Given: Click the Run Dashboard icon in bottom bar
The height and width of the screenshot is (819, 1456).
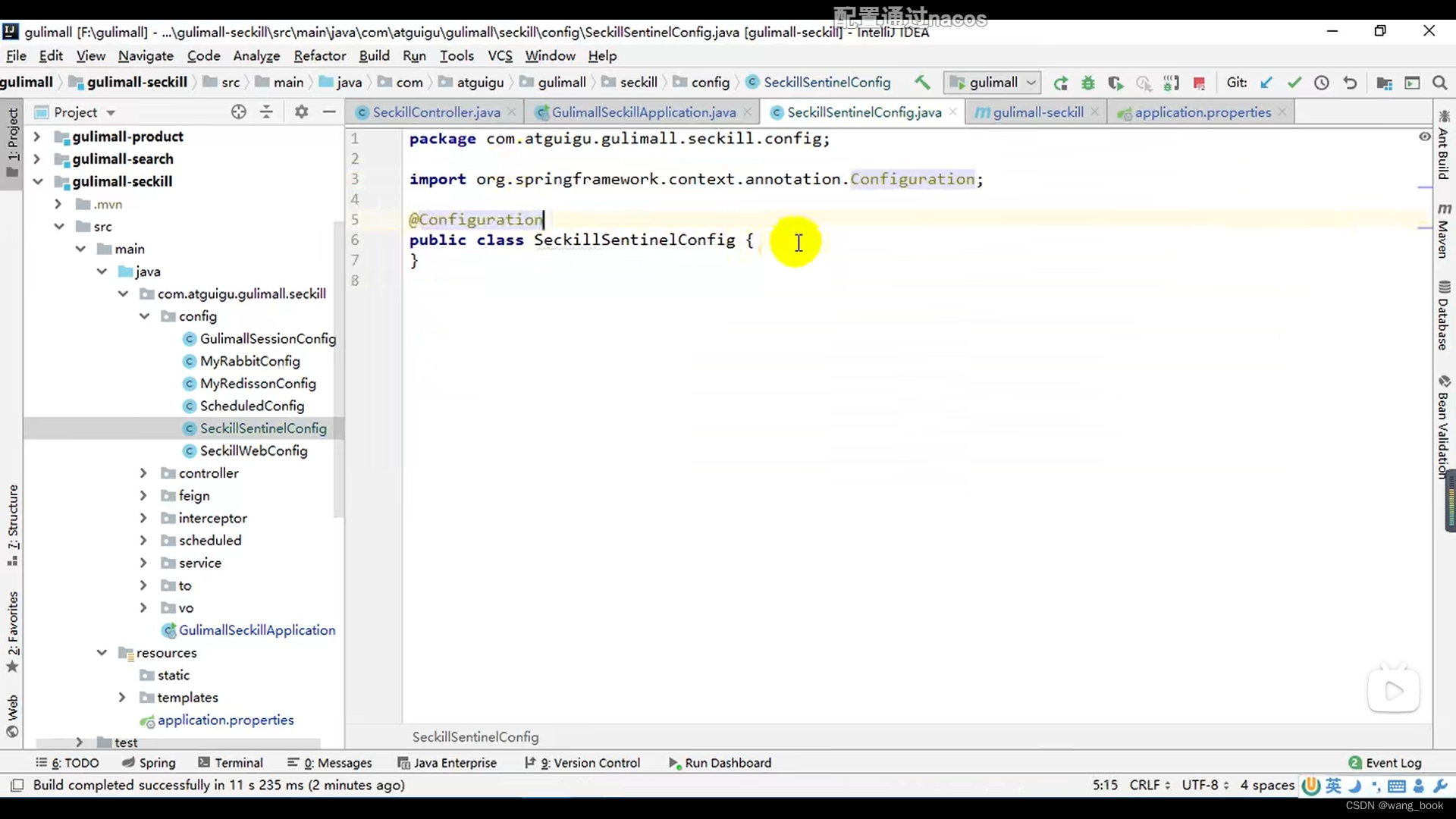Looking at the screenshot, I should (x=672, y=762).
